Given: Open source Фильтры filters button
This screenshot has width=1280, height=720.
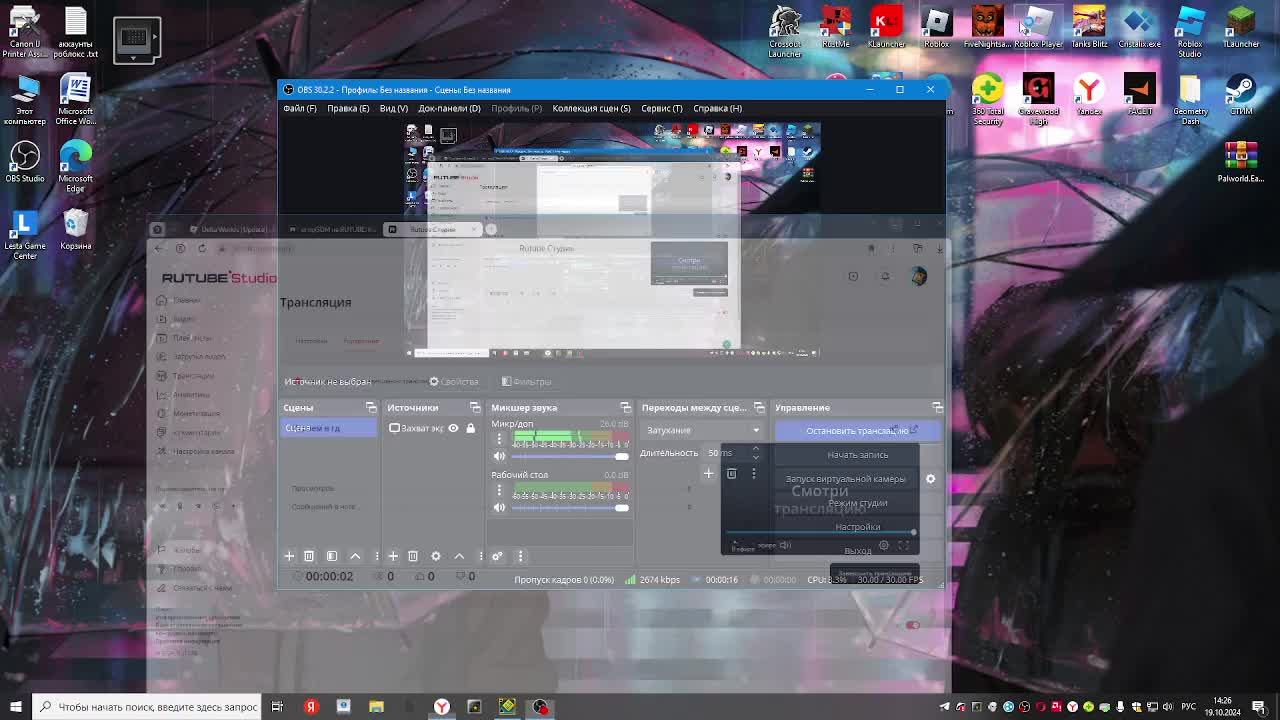Looking at the screenshot, I should 526,381.
